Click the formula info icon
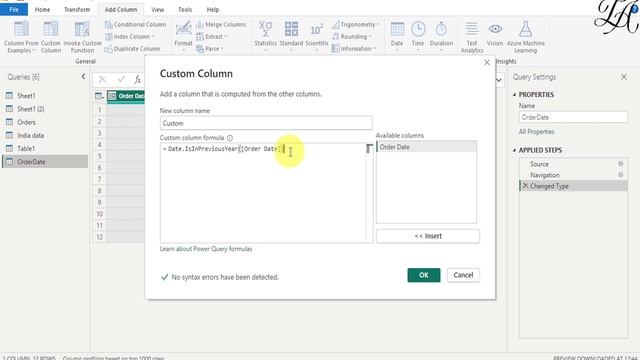The image size is (640, 360). point(230,138)
